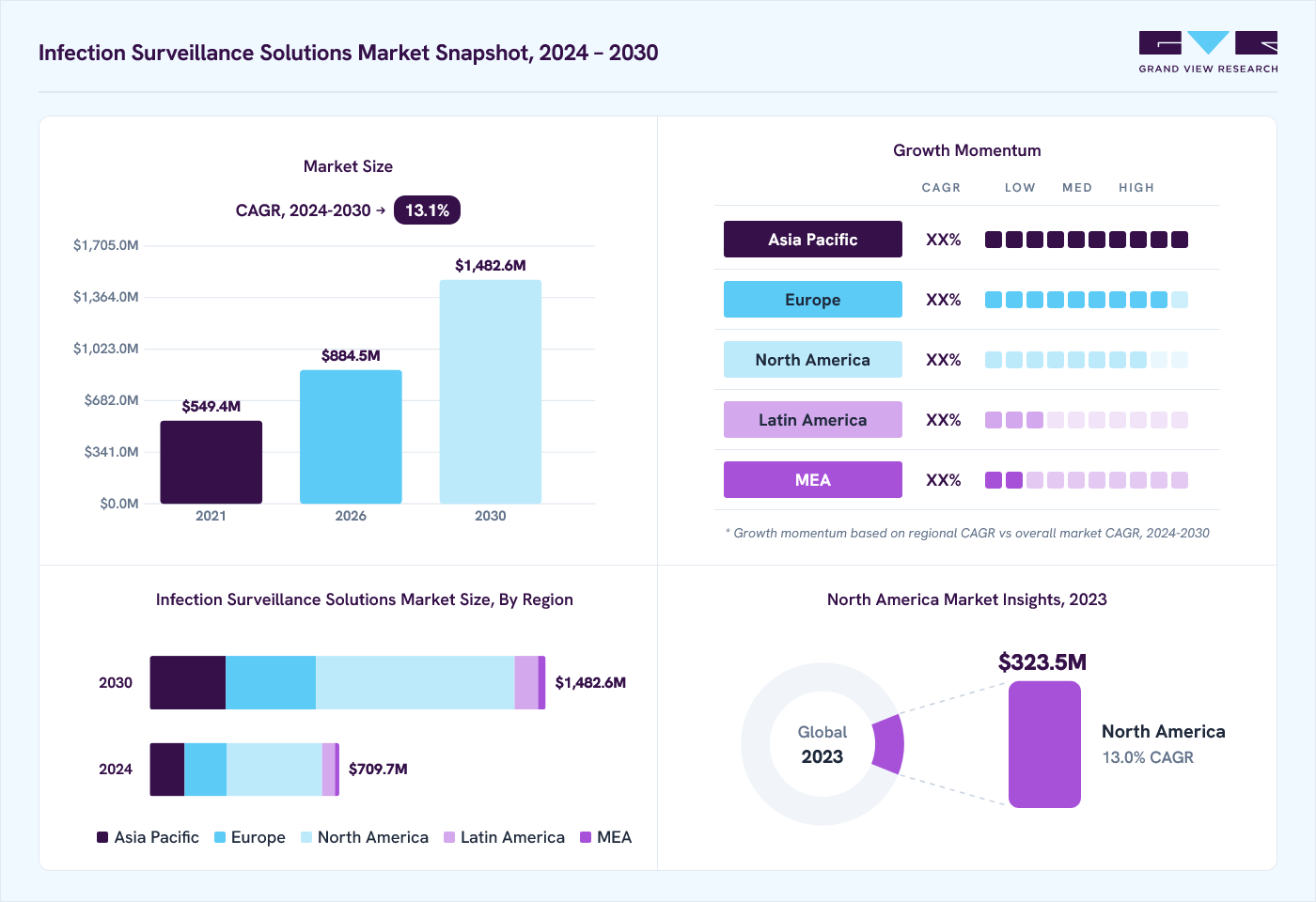Image resolution: width=1316 pixels, height=902 pixels.
Task: Click the Europe XX% CAGR value
Action: click(943, 300)
